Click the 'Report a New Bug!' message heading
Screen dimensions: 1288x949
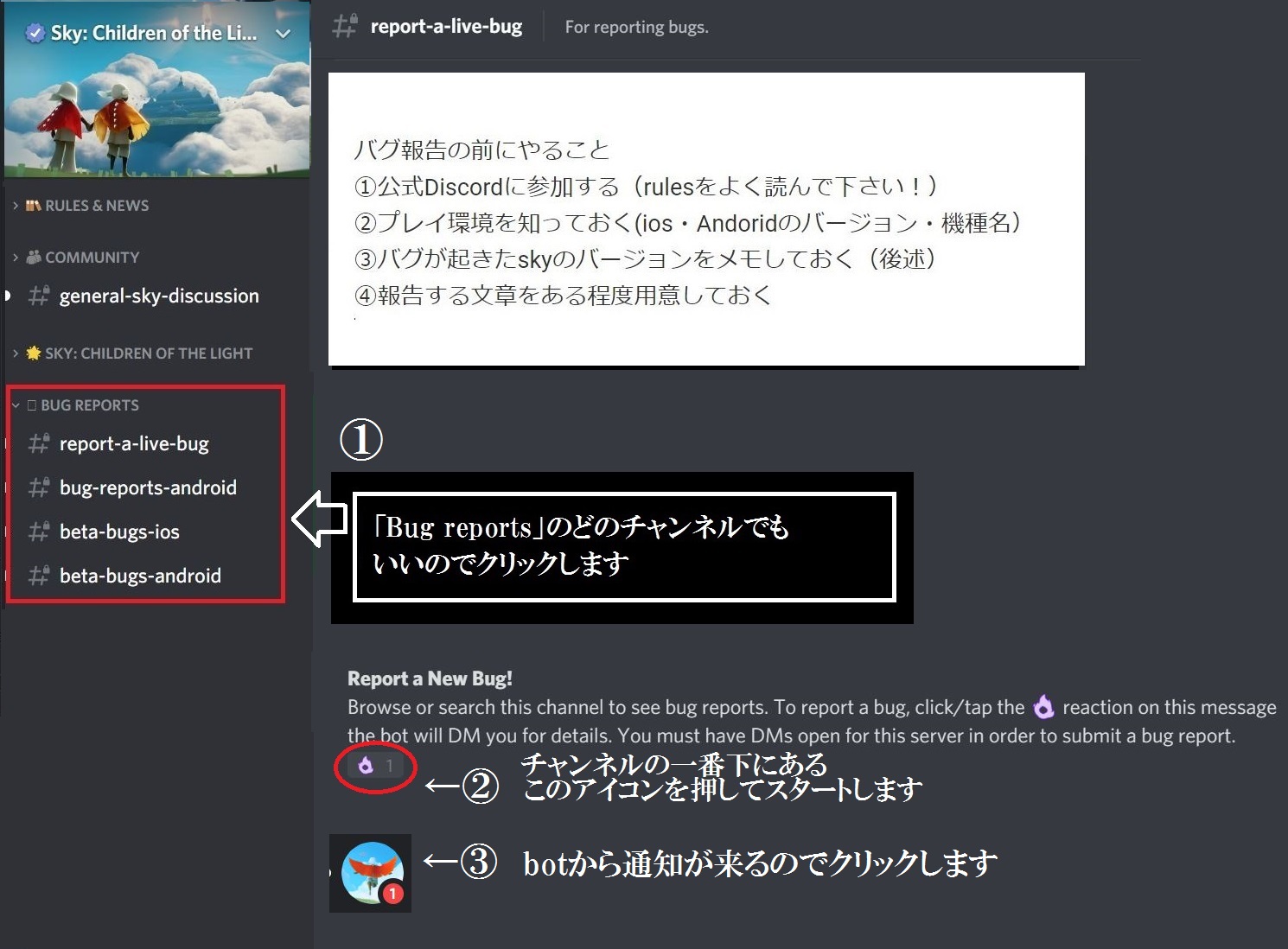point(430,679)
